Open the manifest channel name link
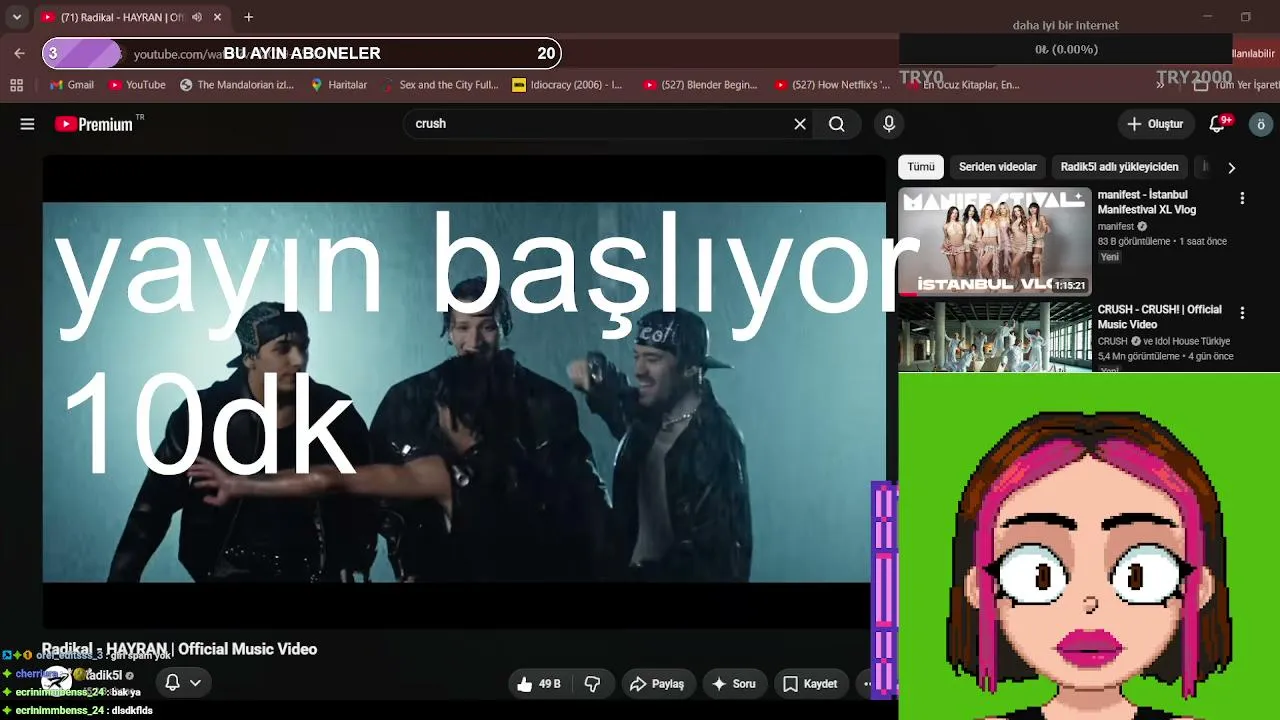 1116,227
